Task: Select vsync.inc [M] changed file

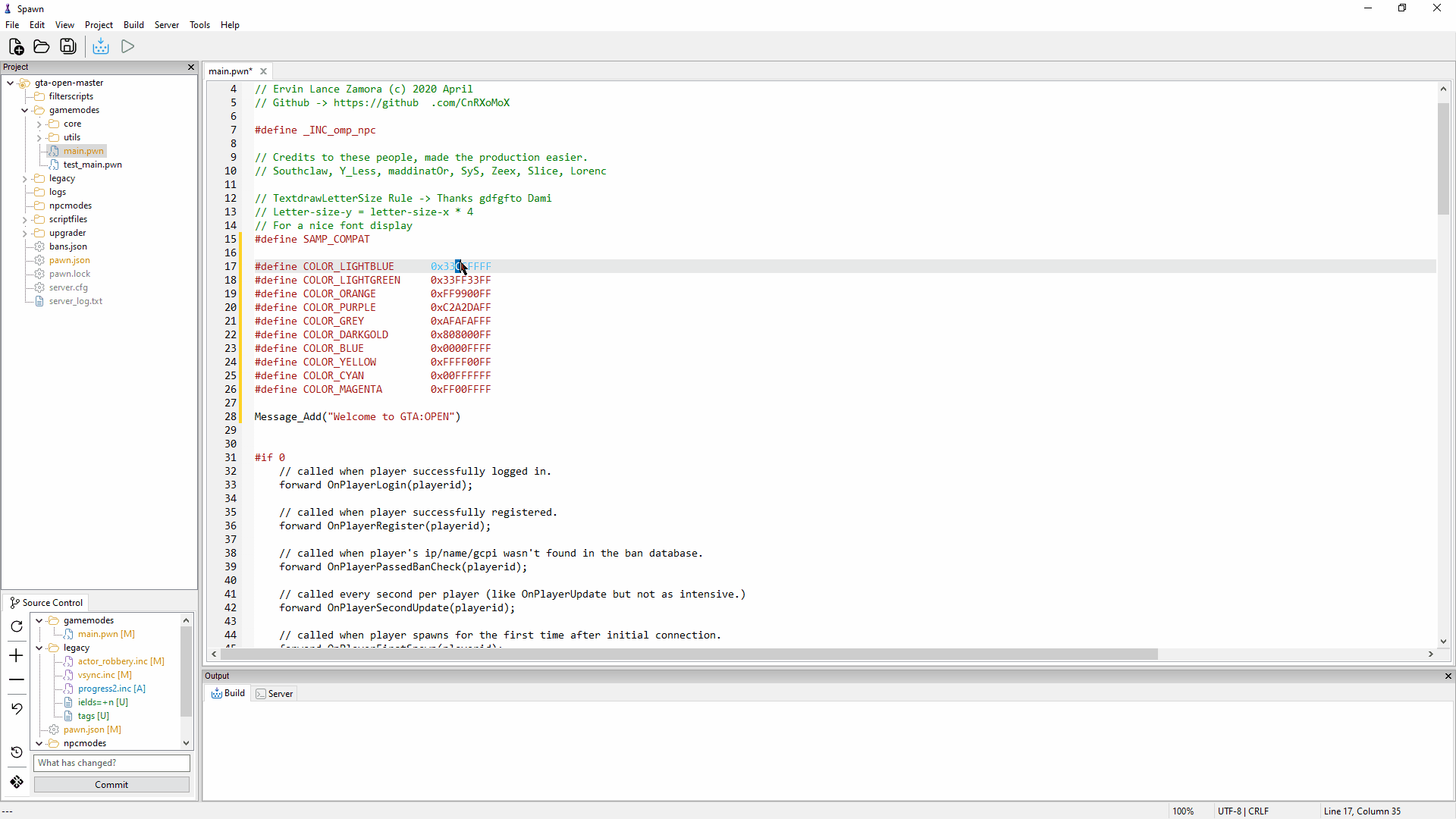Action: click(105, 675)
